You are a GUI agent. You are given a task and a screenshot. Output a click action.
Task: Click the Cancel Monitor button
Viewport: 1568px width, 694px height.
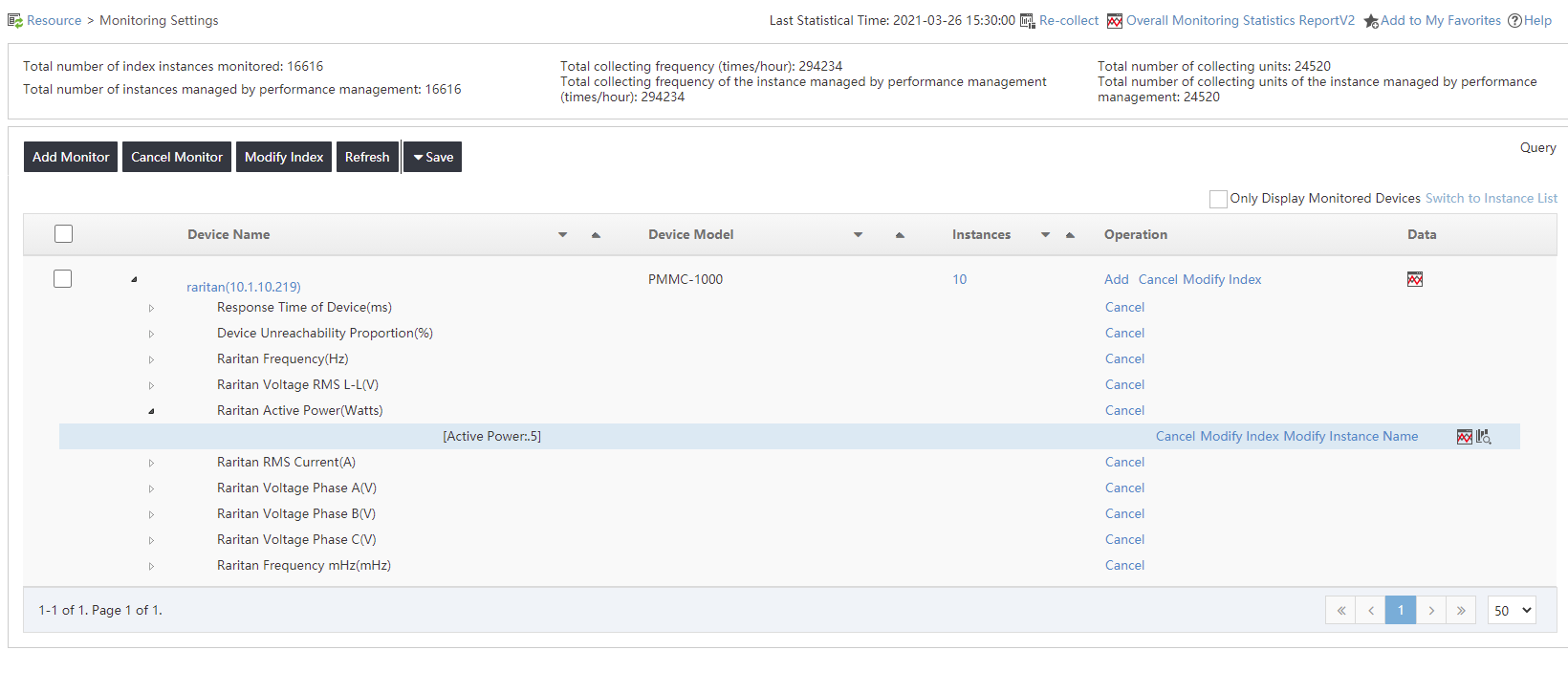[177, 157]
